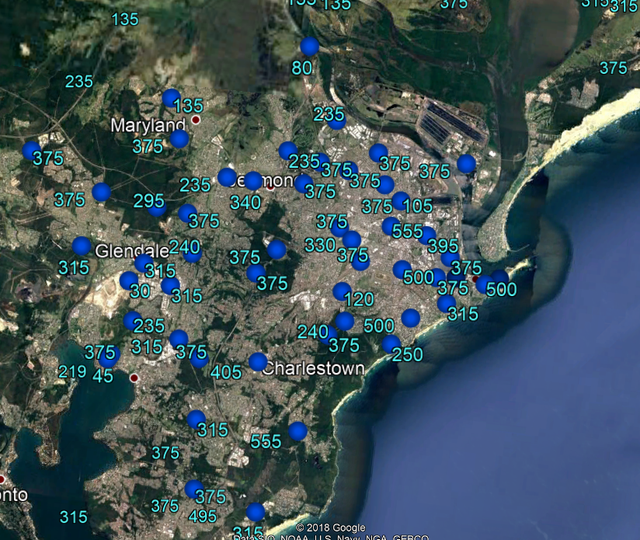Click the blue placemark above the 80 label

point(309,47)
